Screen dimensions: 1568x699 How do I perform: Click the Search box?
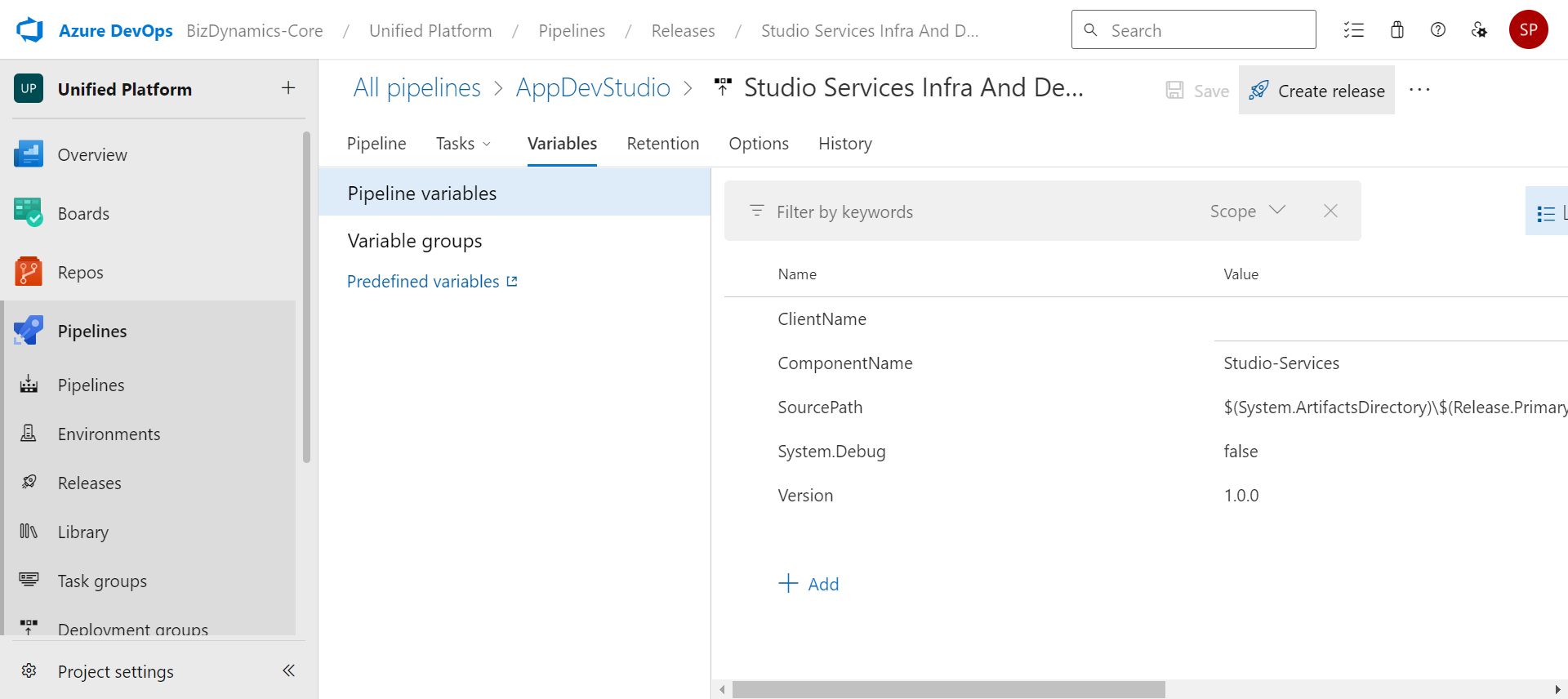pyautogui.click(x=1194, y=29)
